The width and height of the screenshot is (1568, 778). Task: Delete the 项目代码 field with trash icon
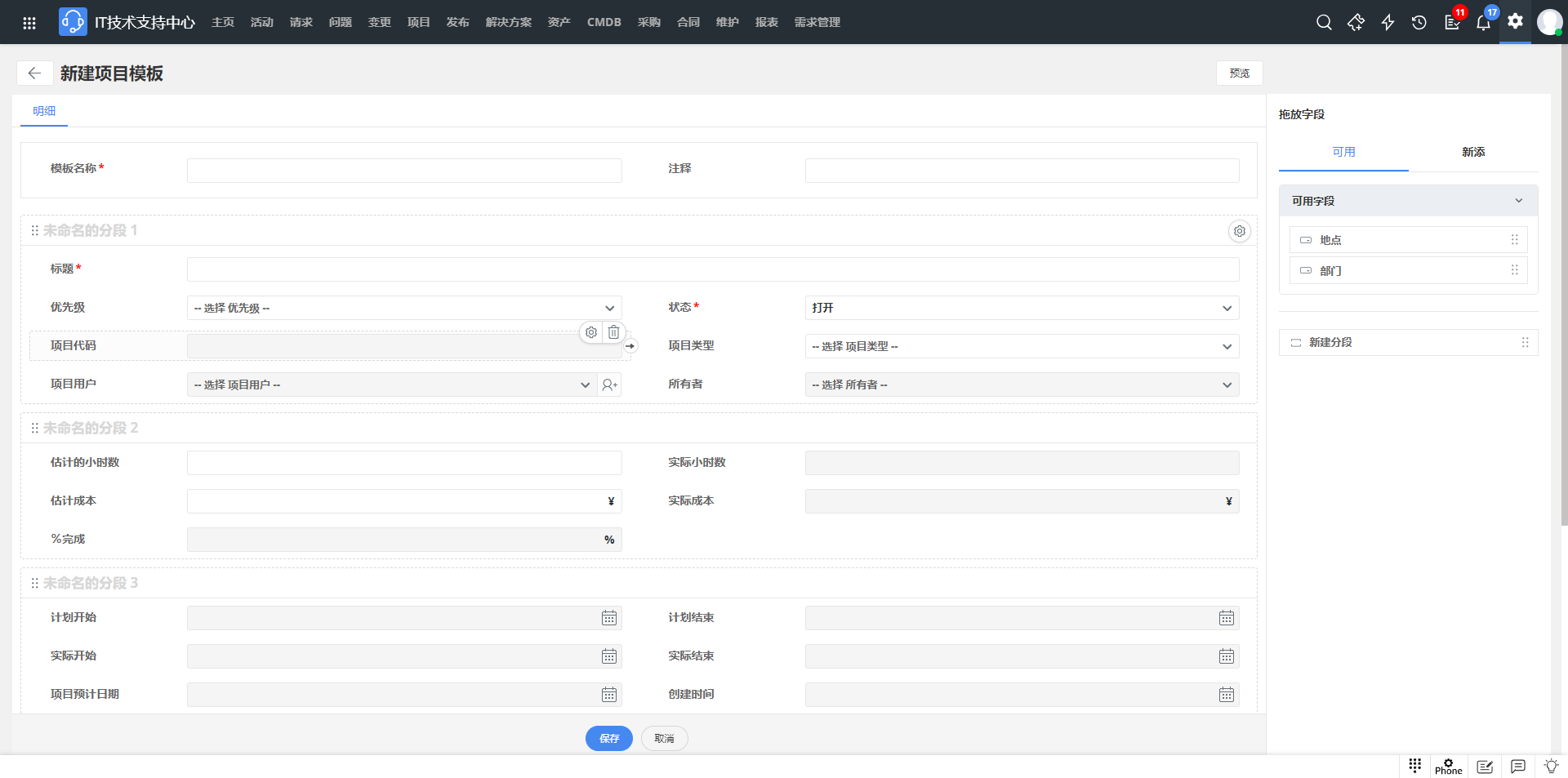[x=613, y=332]
